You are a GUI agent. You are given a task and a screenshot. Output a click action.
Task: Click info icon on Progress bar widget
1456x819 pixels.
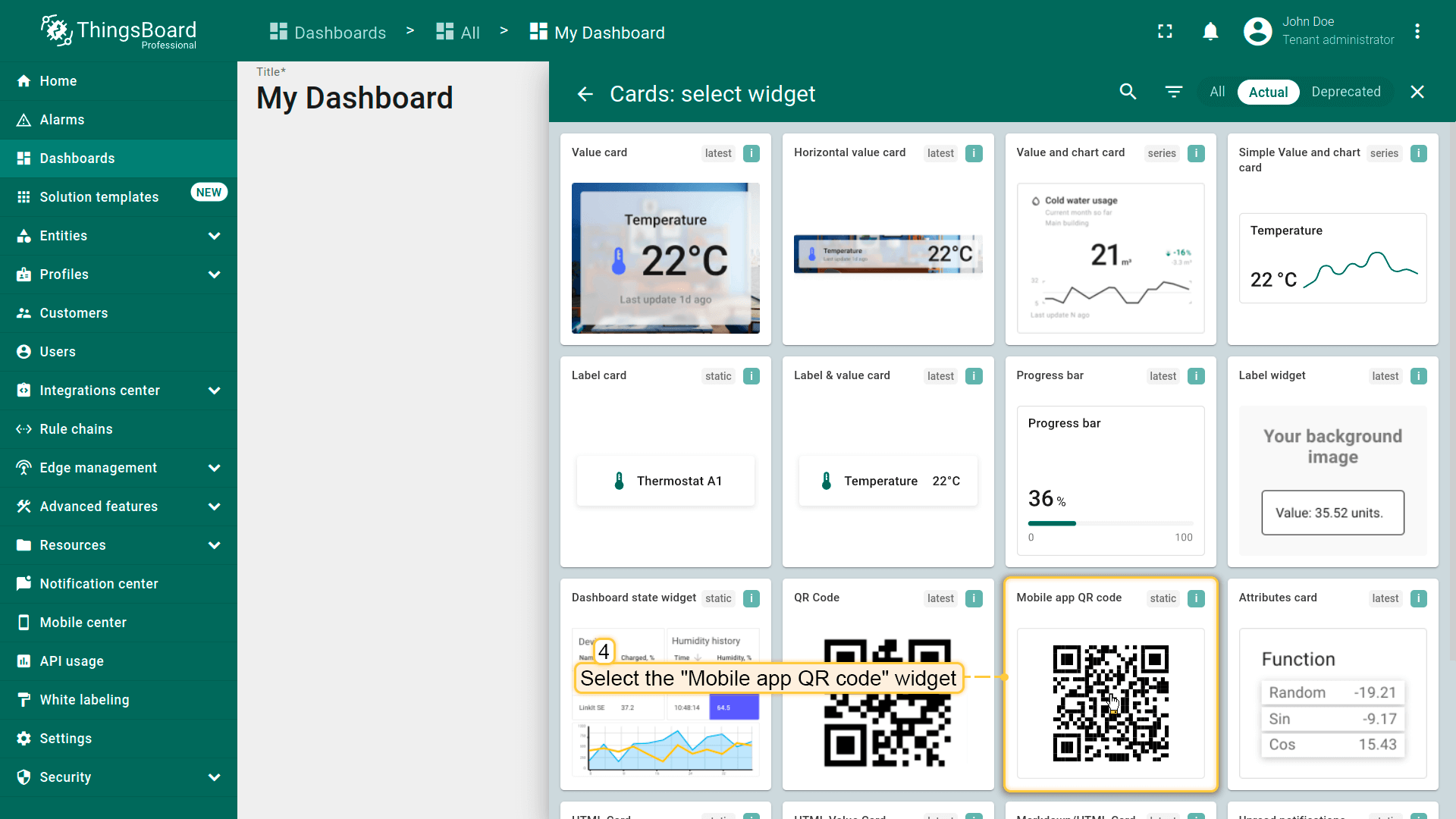1196,376
